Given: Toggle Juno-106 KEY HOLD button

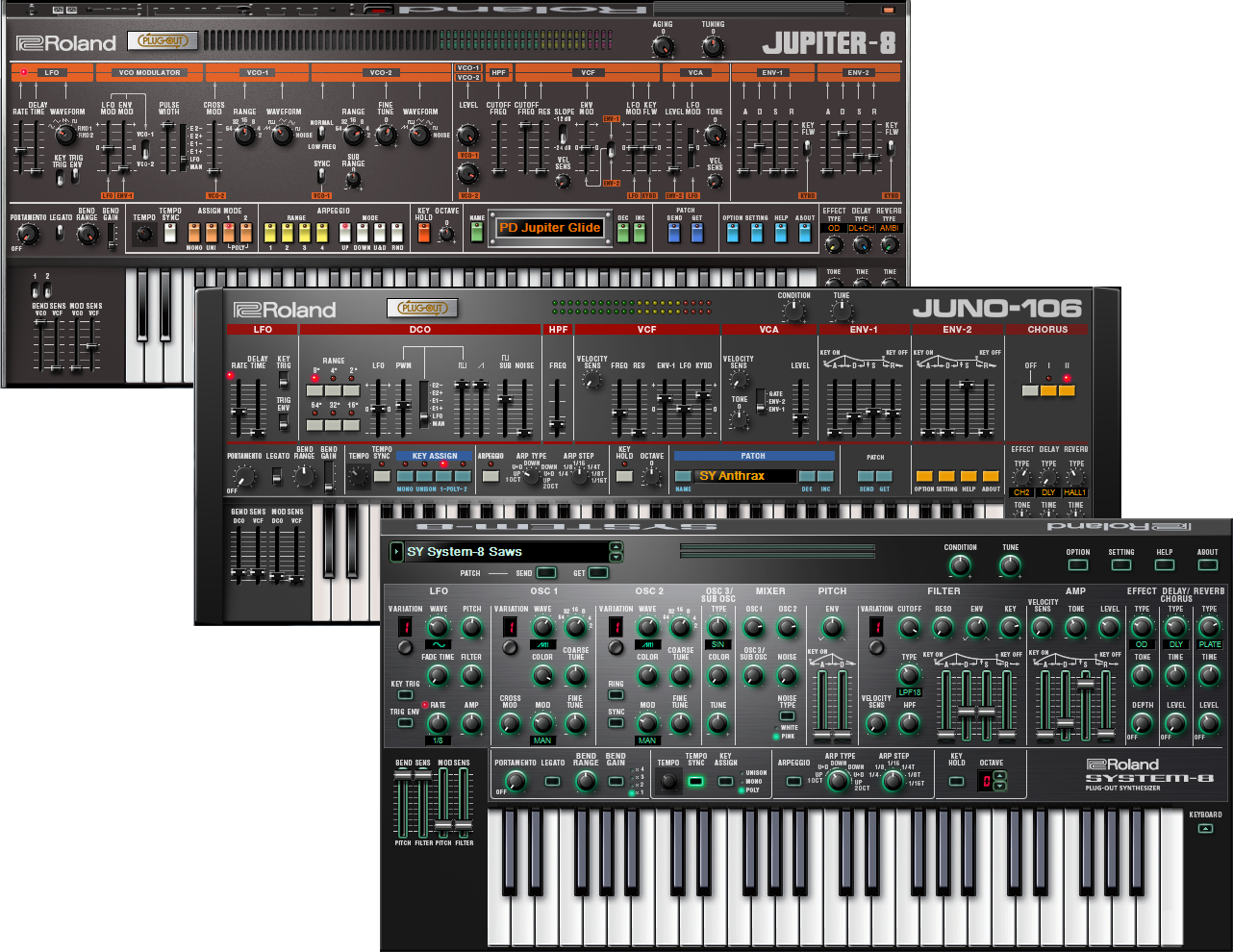Looking at the screenshot, I should (x=625, y=476).
